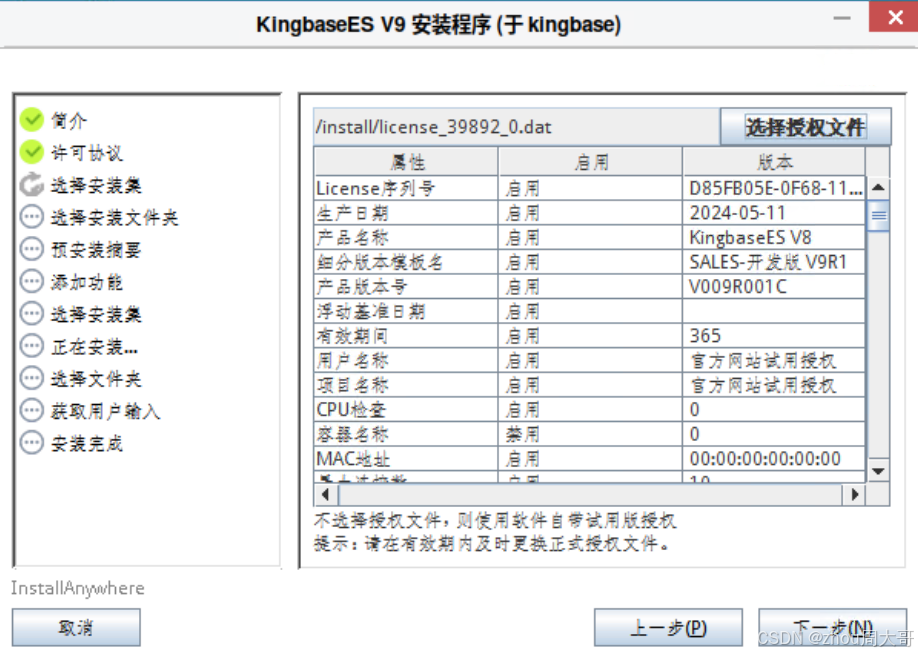Screen dimensions: 918x654
Task: Click the pending step icon beside 获取用户输入
Action: (x=32, y=410)
